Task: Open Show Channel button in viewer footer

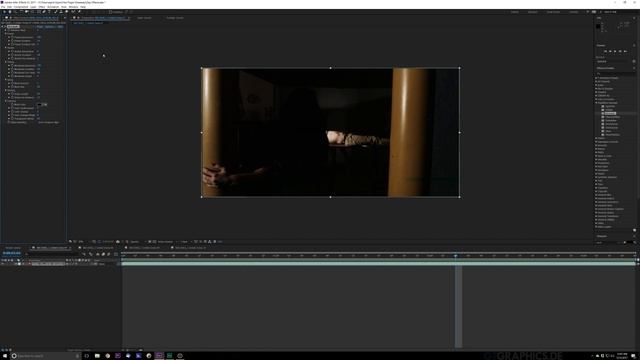Action: click(127, 242)
